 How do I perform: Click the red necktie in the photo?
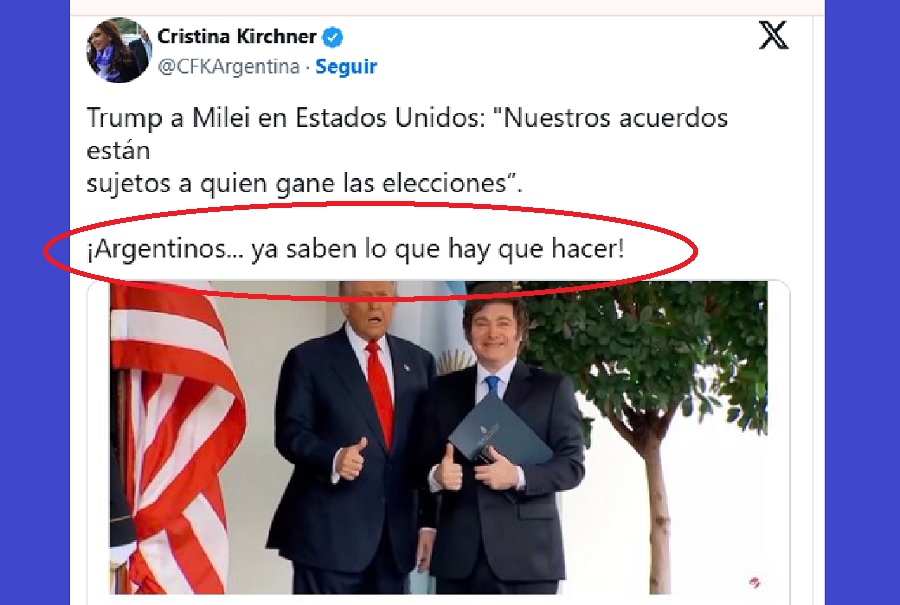(x=380, y=391)
